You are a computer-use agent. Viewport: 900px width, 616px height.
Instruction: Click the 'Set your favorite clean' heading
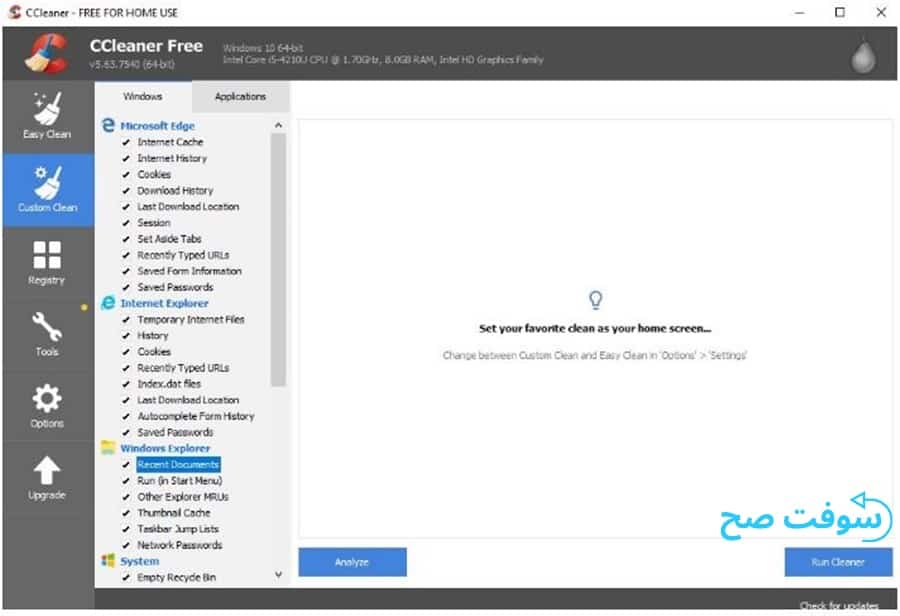coord(595,328)
